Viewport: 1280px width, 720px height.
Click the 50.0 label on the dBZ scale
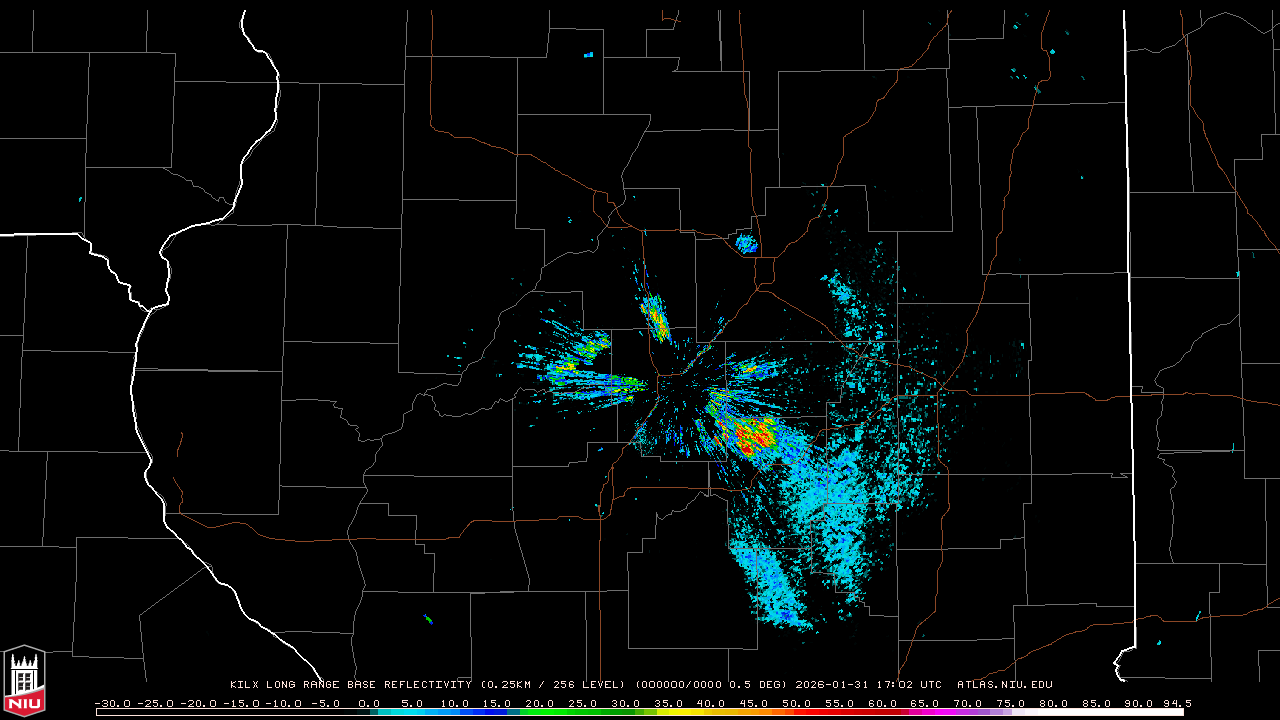pyautogui.click(x=797, y=703)
